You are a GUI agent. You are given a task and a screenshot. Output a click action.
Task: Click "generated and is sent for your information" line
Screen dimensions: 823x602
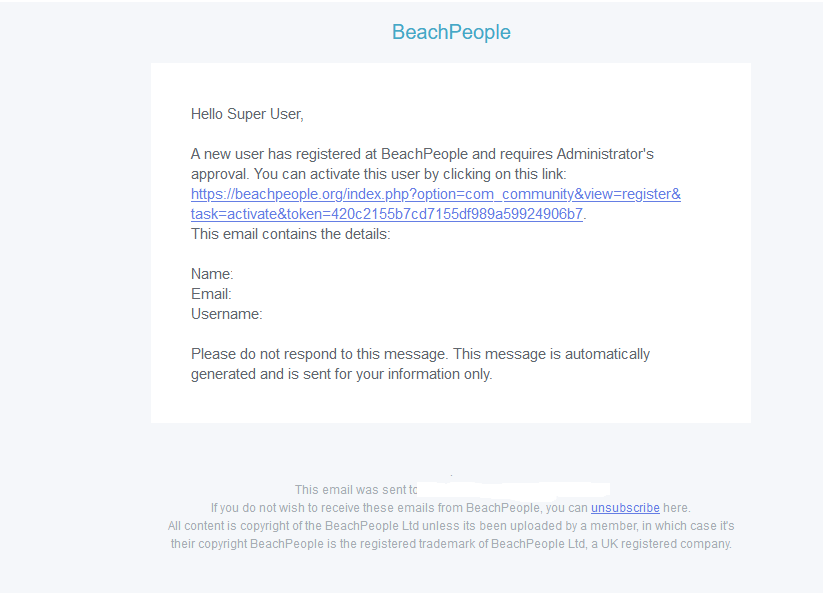341,374
